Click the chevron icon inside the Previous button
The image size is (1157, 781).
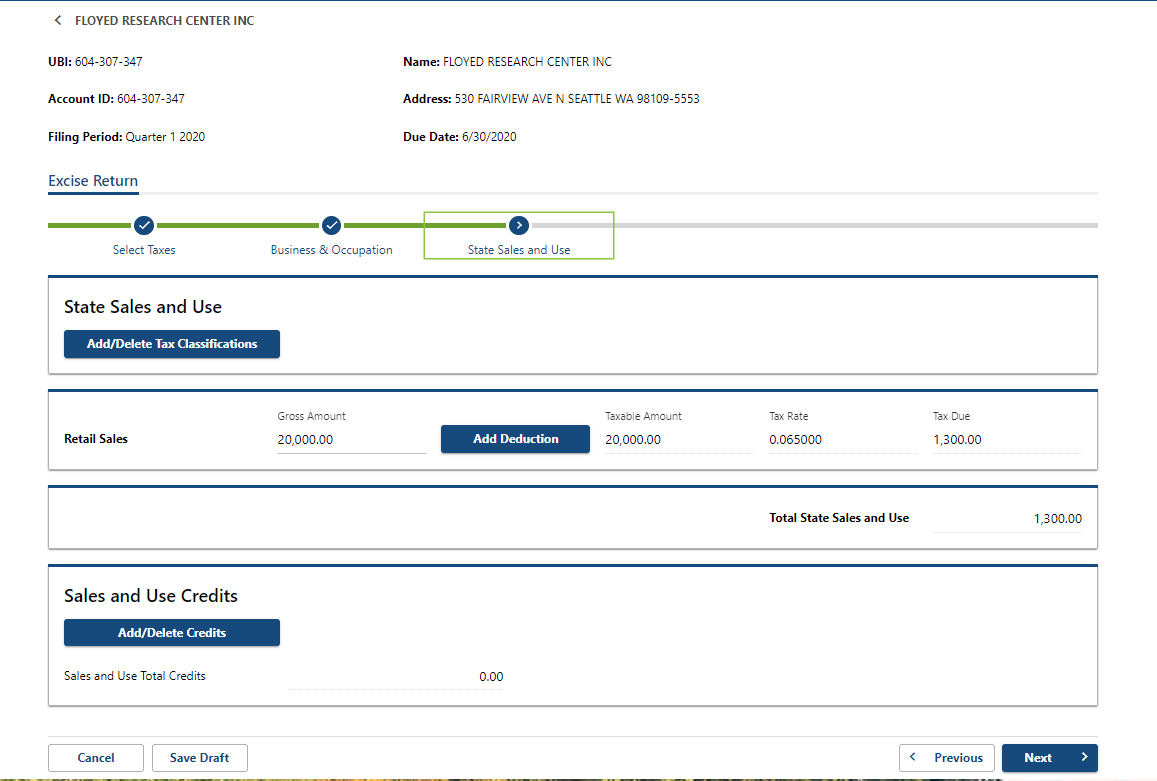[x=913, y=758]
